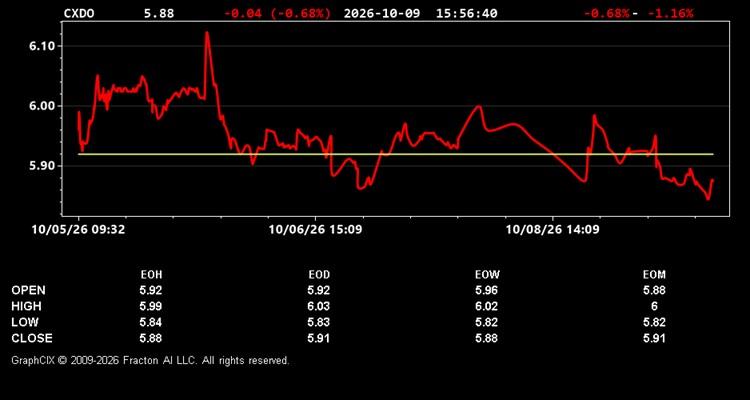Click the GraphCIX copyright notice
The width and height of the screenshot is (750, 400).
click(x=150, y=360)
